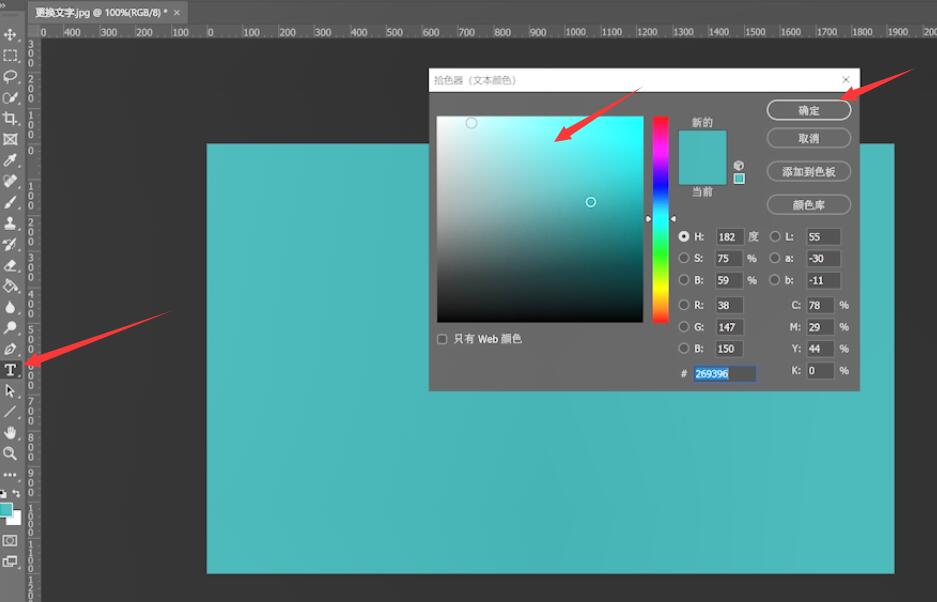Image resolution: width=937 pixels, height=602 pixels.
Task: Click the K field showing 0
Action: click(x=820, y=371)
